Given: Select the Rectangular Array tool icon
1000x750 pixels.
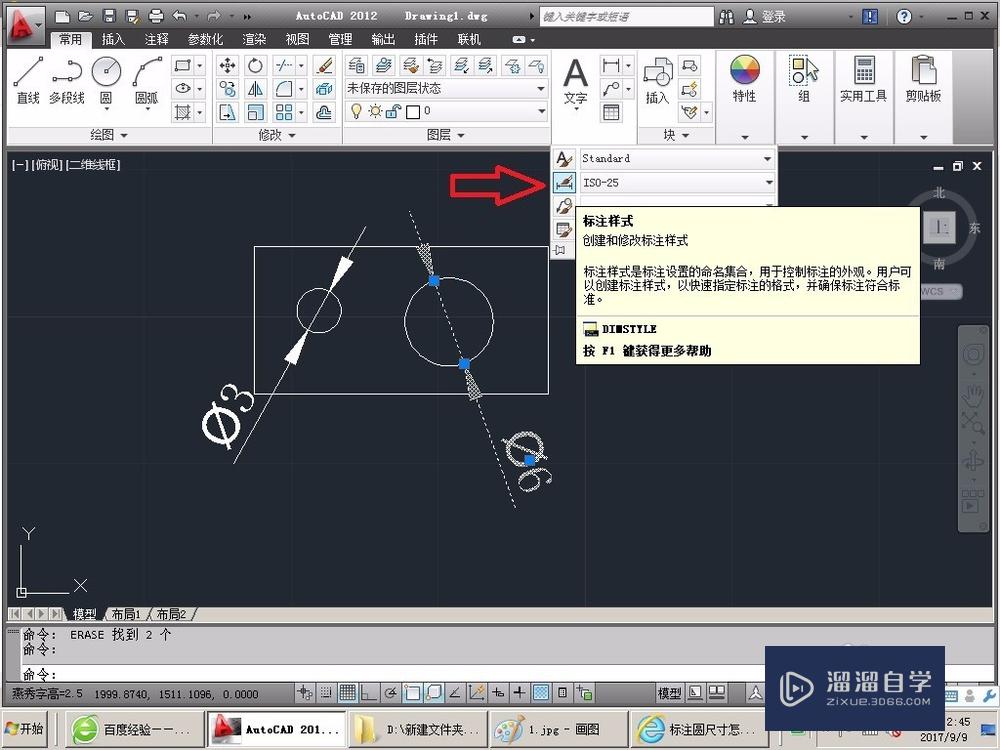Looking at the screenshot, I should pos(284,113).
